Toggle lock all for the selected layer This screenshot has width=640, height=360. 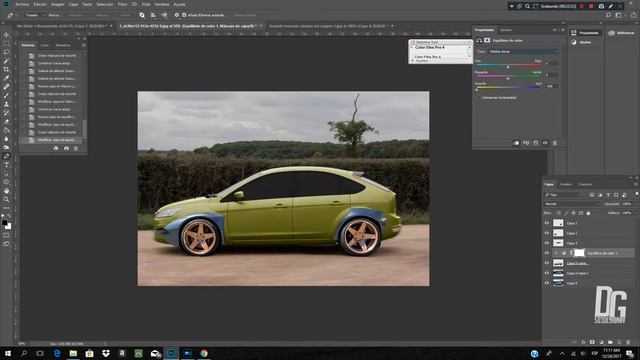click(x=588, y=213)
